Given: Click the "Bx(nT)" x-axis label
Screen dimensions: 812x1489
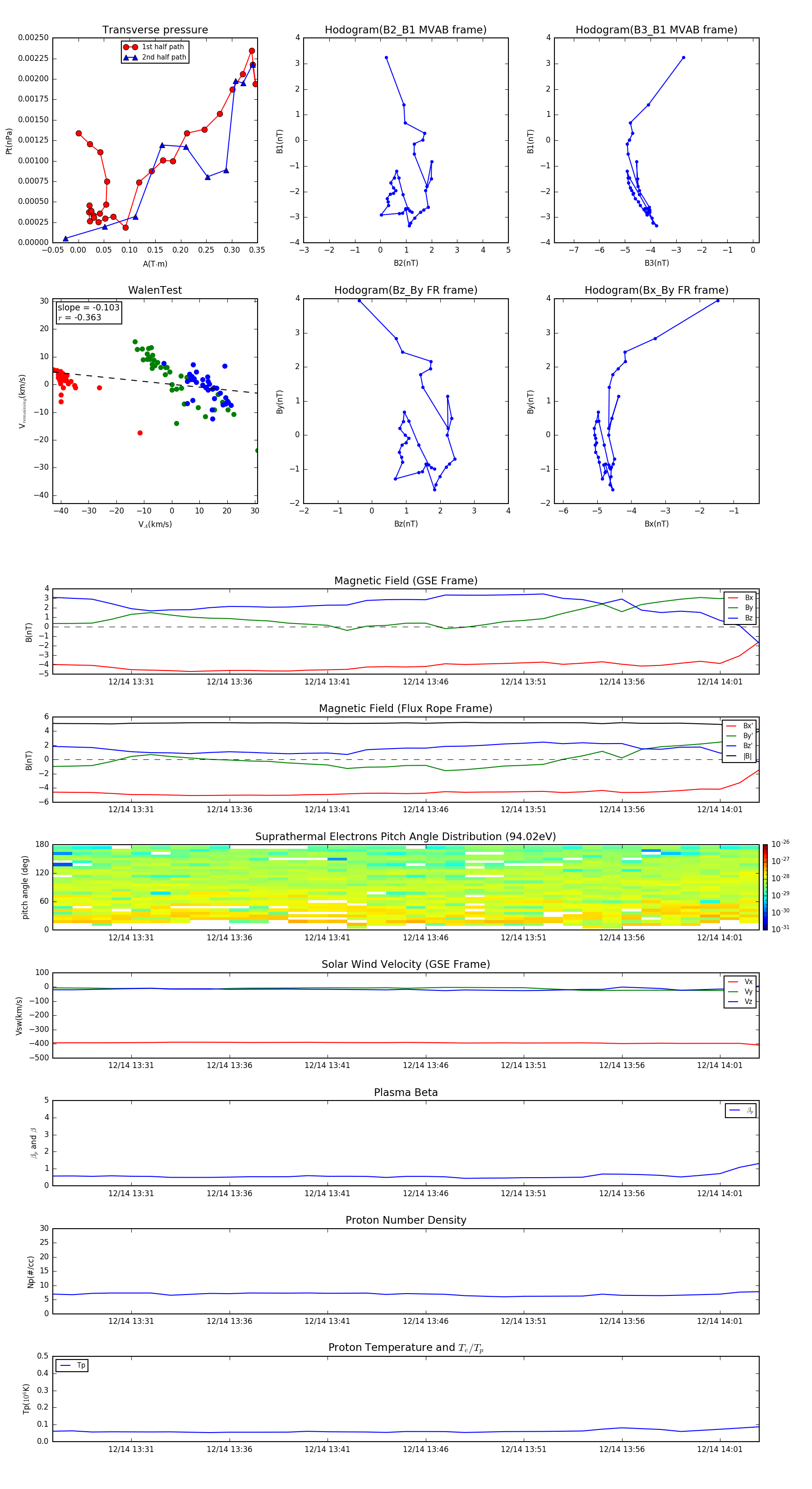Looking at the screenshot, I should click(x=656, y=524).
